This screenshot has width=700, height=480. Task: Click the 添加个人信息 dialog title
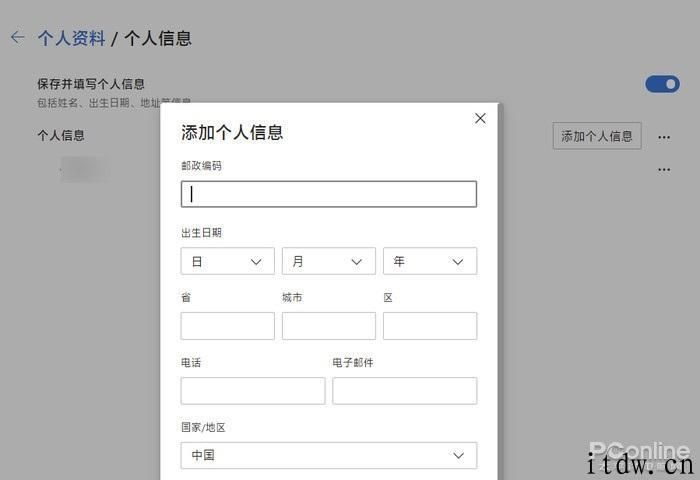pos(232,133)
